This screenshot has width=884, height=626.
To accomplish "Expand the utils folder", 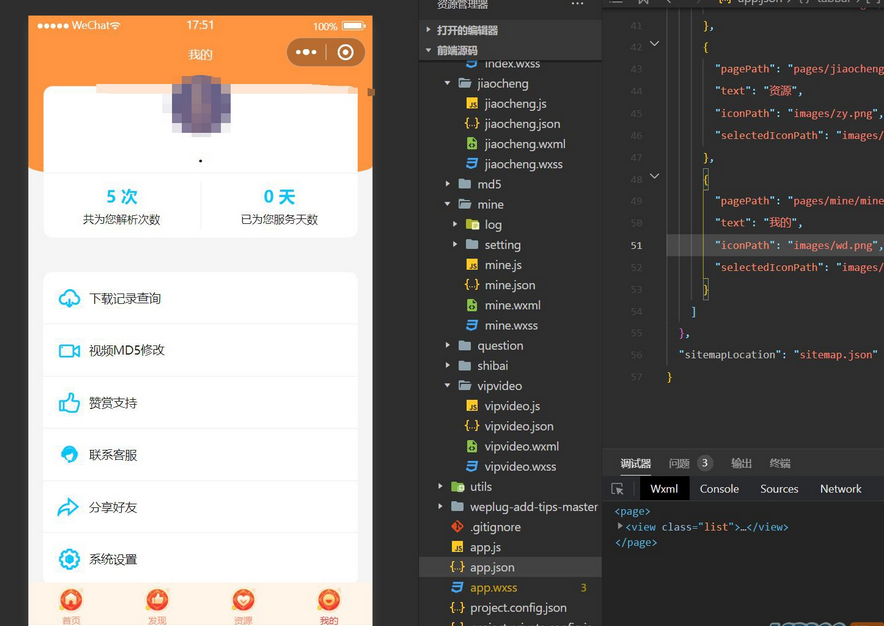I will coord(440,487).
